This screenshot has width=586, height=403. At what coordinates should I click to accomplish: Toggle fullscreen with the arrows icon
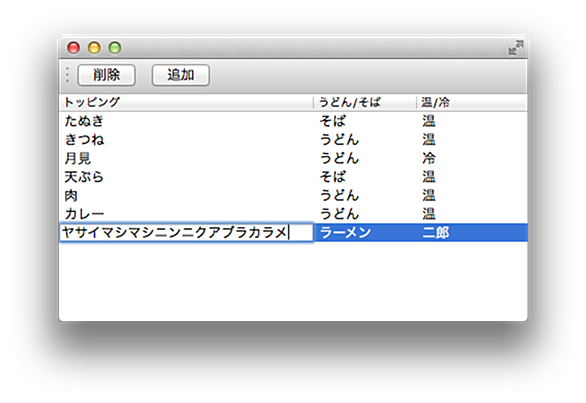516,48
